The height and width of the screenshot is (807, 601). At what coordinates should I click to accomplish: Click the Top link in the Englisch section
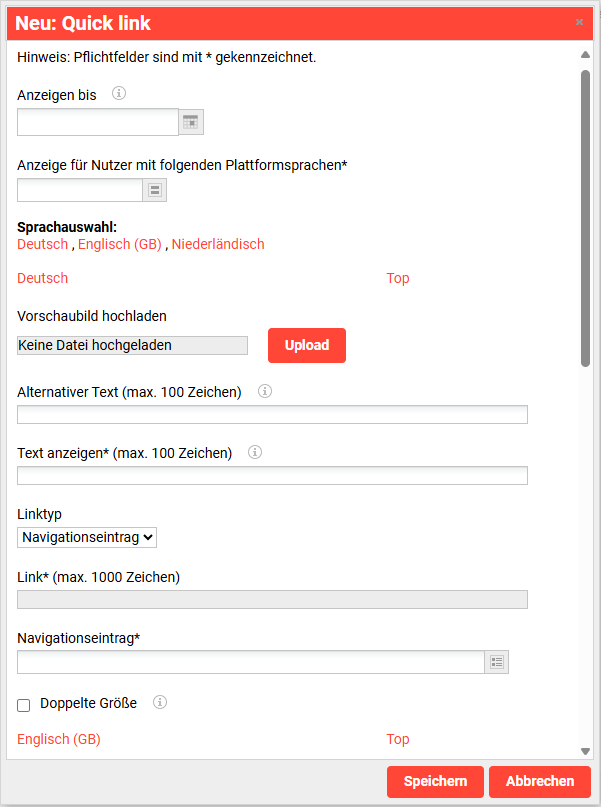point(397,738)
